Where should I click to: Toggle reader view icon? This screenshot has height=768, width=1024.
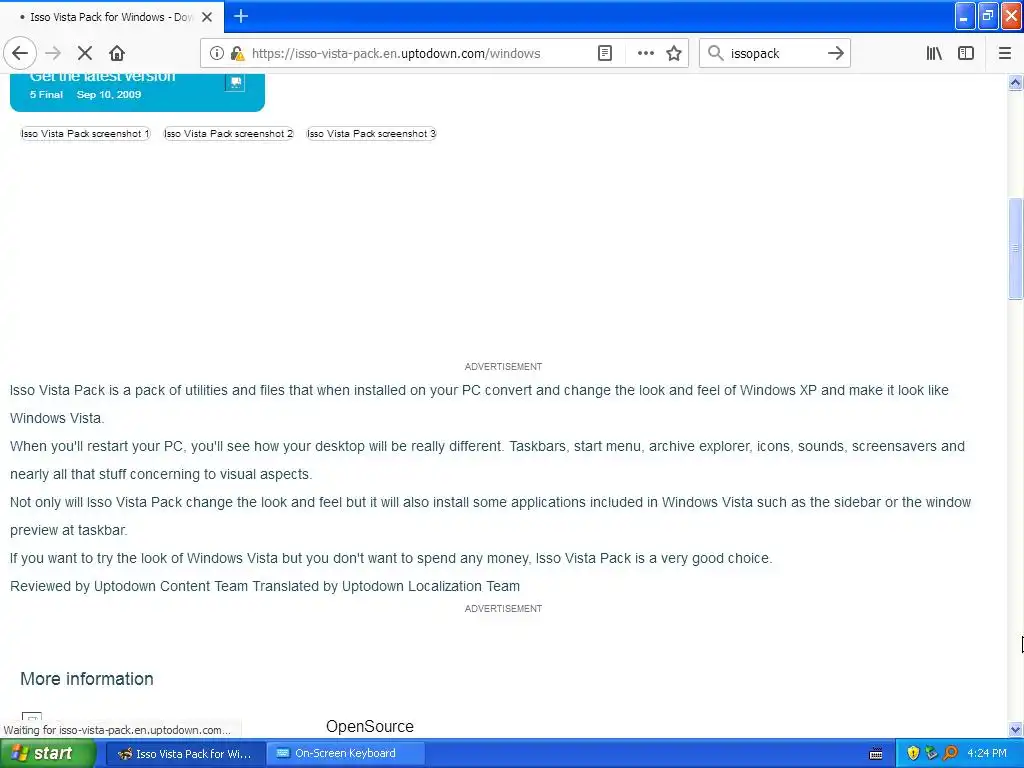pos(605,54)
